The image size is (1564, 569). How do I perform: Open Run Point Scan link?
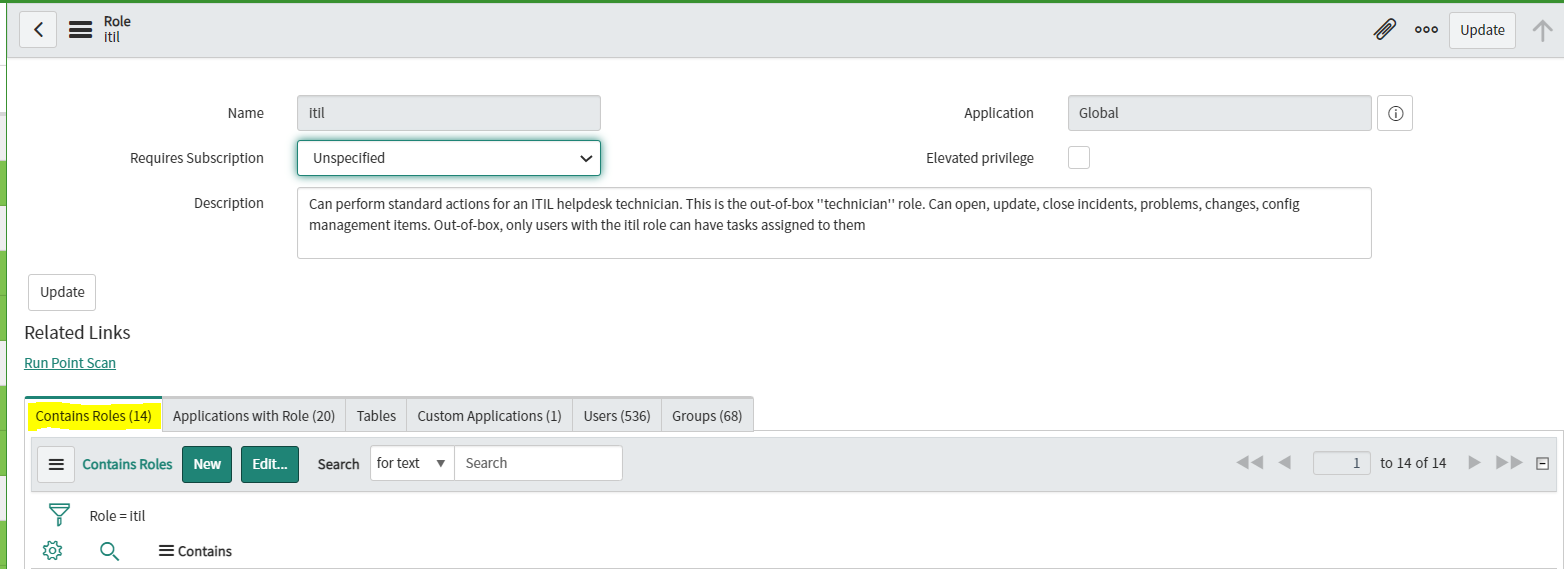(70, 363)
